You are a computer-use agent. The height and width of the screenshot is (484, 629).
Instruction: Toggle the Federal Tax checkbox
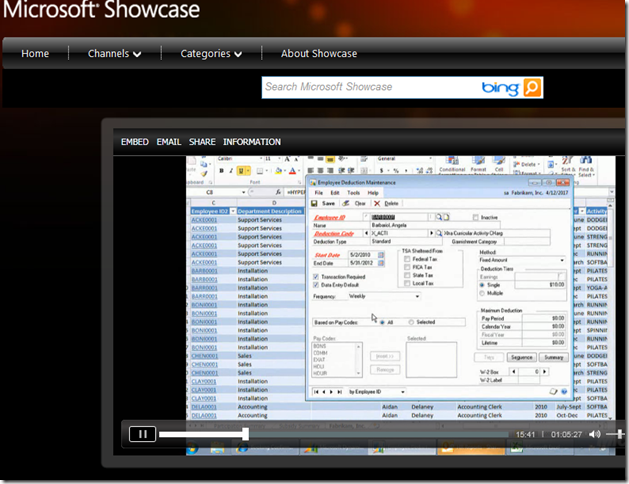[407, 259]
